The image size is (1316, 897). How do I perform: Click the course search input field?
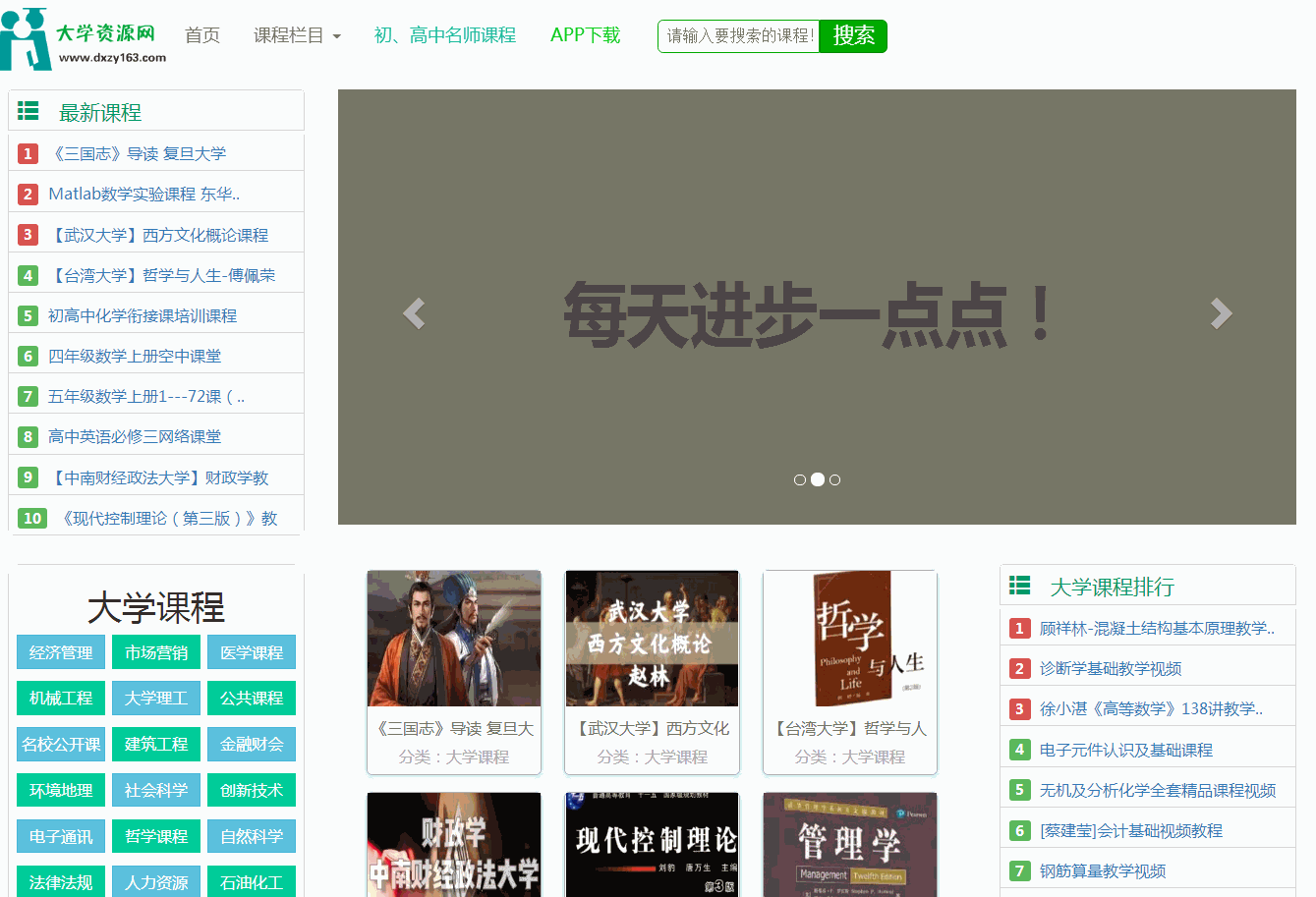(x=738, y=36)
